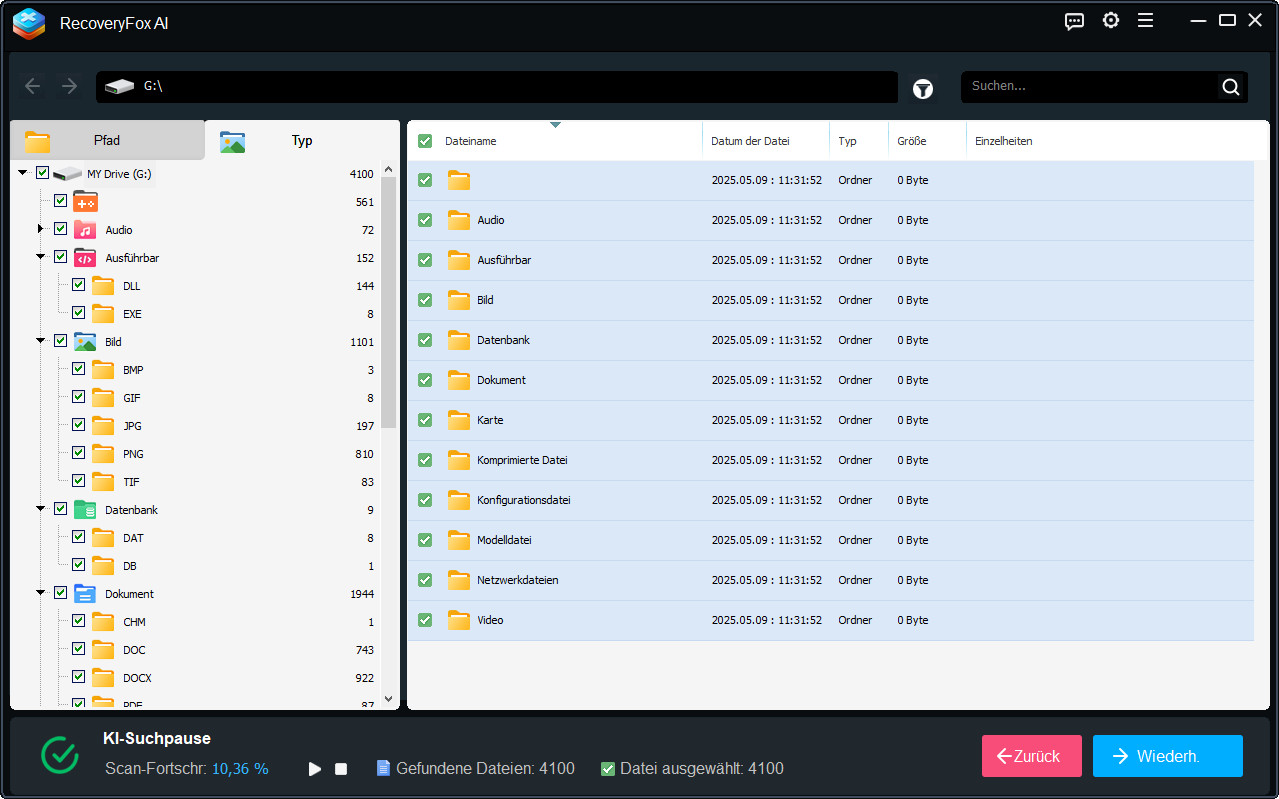Click the Dokument category icon in tree
The height and width of the screenshot is (799, 1279).
click(x=85, y=594)
